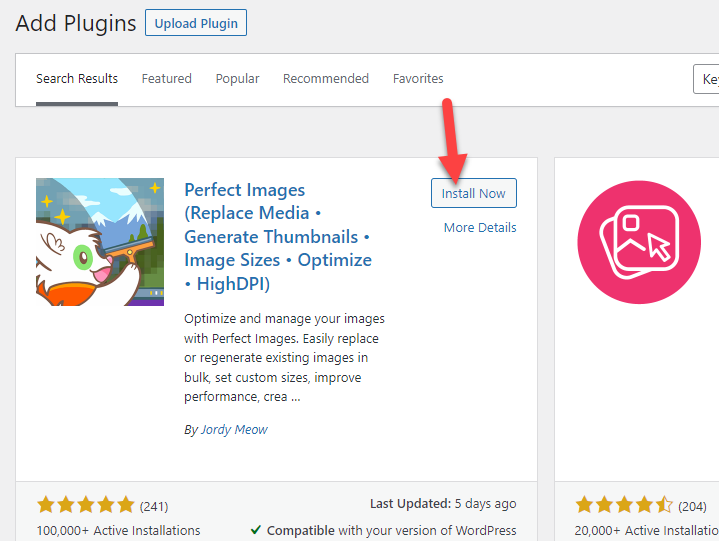
Task: Open the Search Results tab
Action: (77, 79)
